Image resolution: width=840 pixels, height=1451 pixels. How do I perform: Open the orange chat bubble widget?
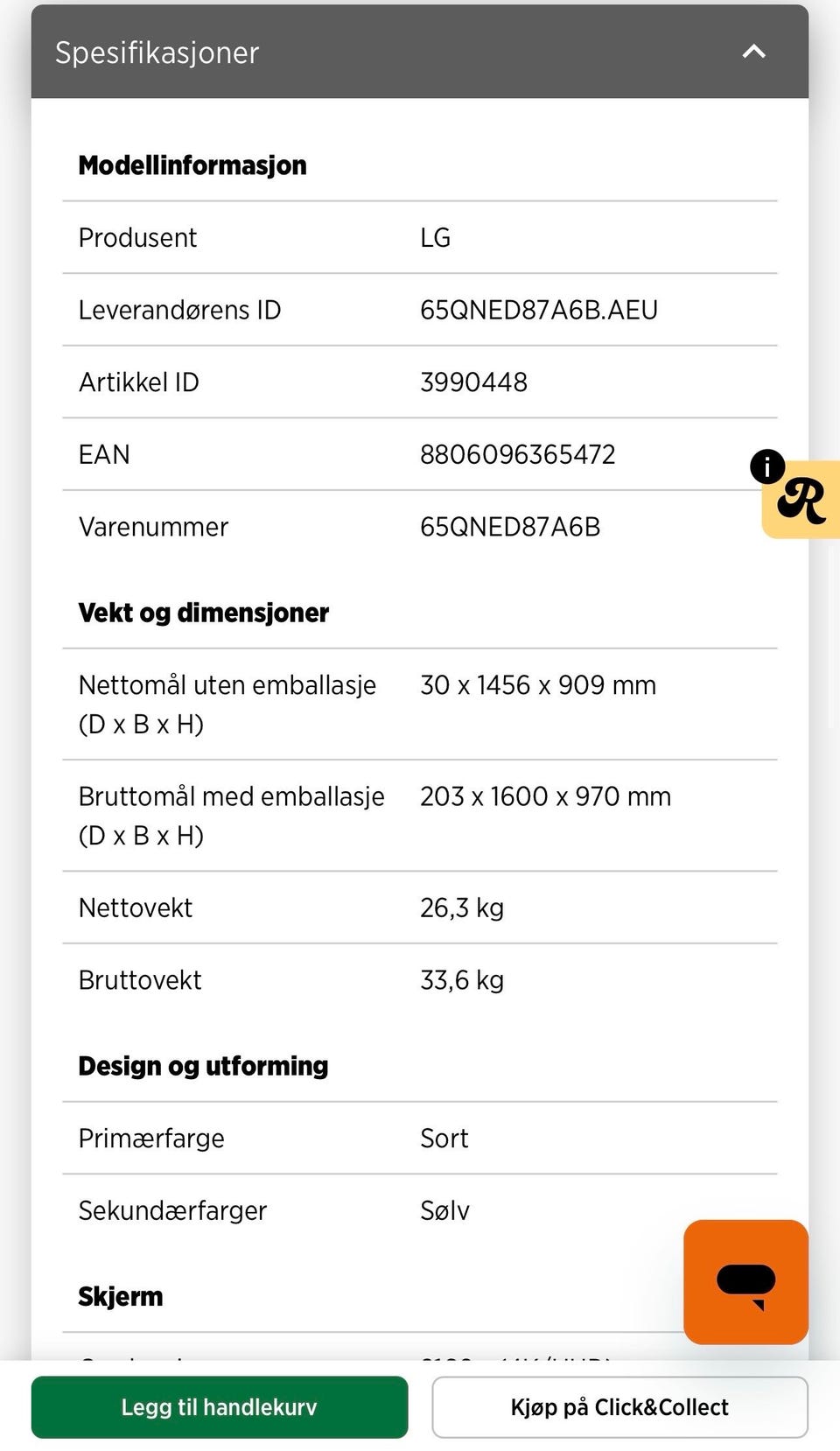[x=745, y=1282]
